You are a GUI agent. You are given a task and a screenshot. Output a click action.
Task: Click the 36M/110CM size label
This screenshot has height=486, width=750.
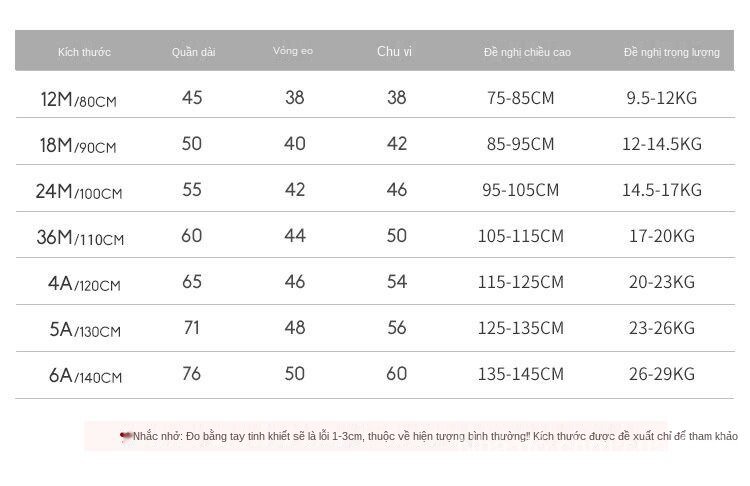[x=79, y=238]
